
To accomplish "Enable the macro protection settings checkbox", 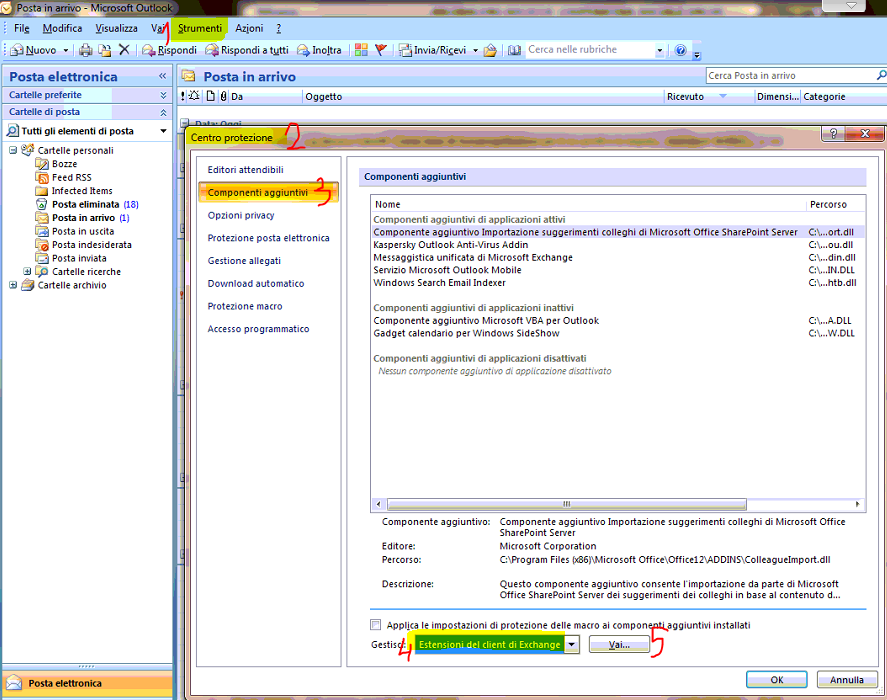I will click(x=376, y=625).
